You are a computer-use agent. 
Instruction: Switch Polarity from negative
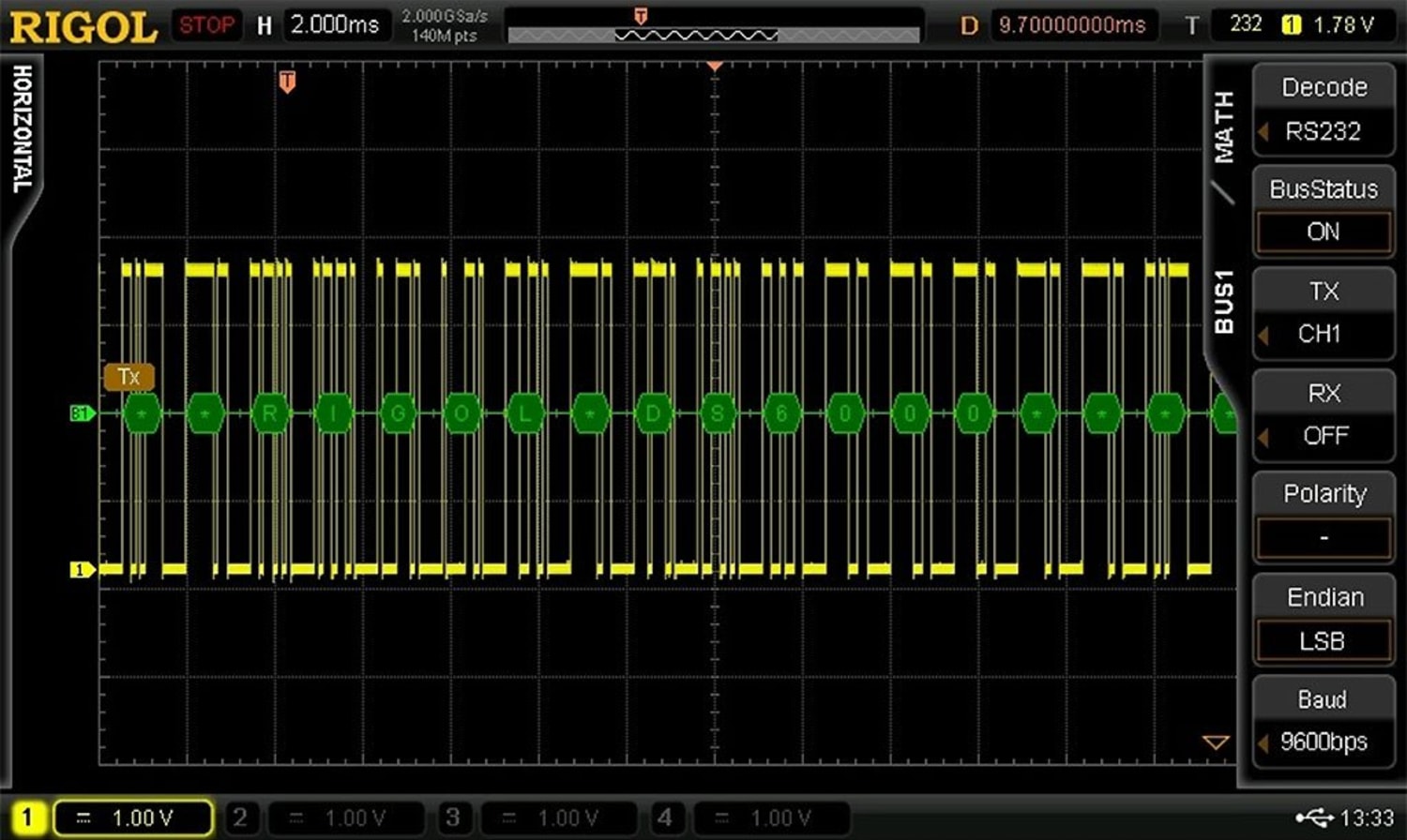coord(1324,537)
